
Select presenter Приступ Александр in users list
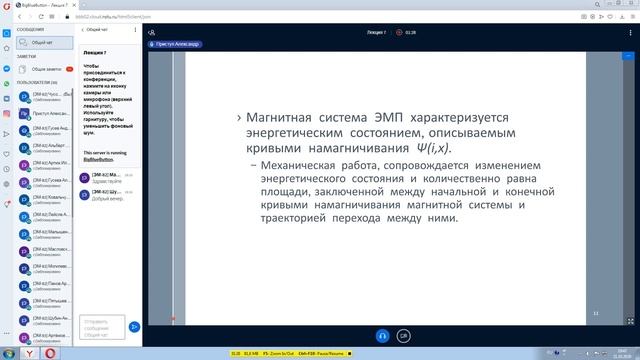click(x=44, y=113)
